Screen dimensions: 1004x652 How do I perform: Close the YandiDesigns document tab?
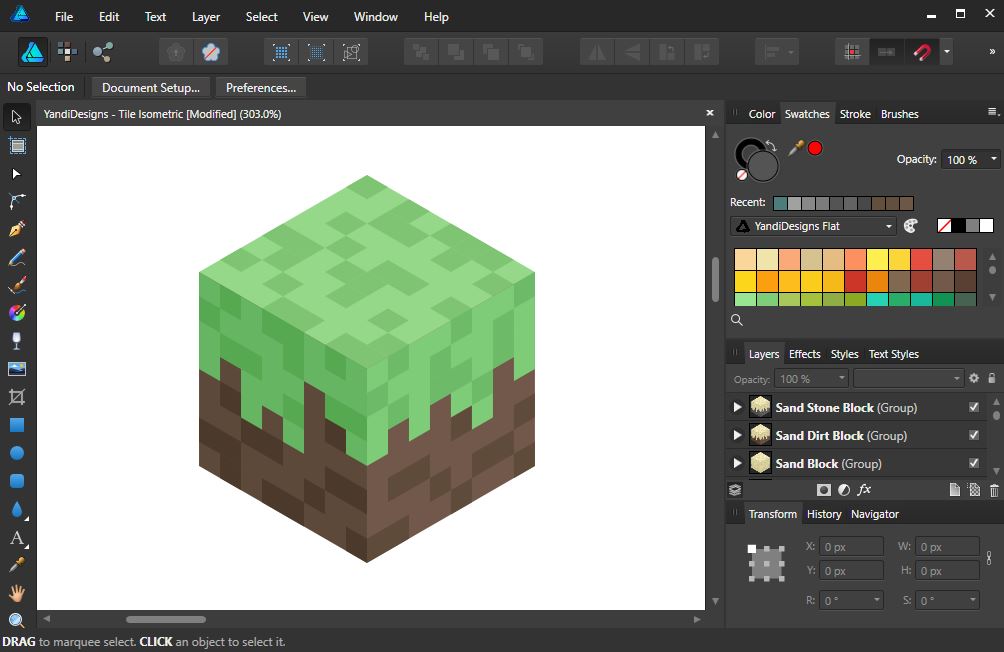(x=709, y=113)
